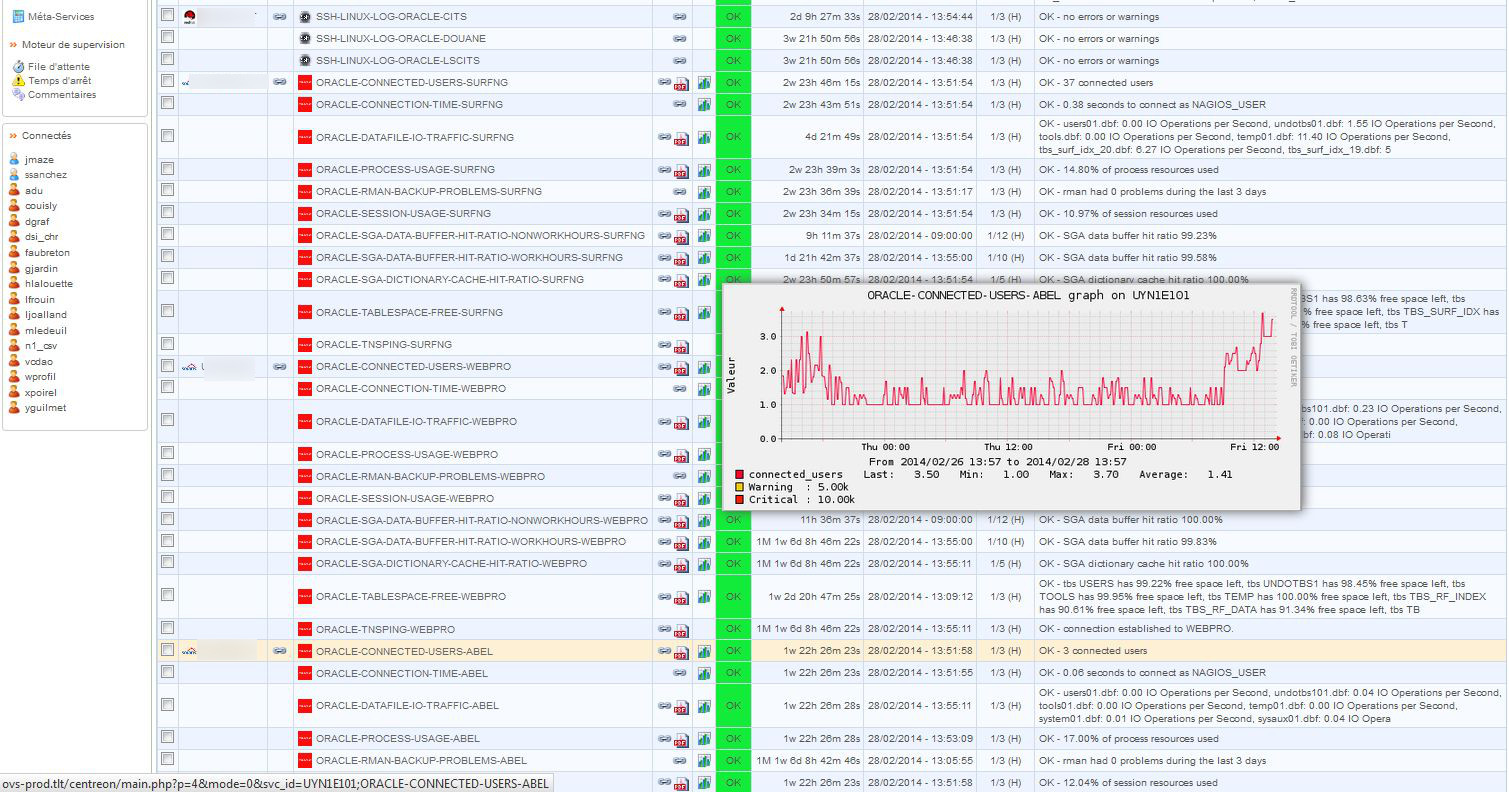Open Commentaires in sidebar

click(x=62, y=95)
